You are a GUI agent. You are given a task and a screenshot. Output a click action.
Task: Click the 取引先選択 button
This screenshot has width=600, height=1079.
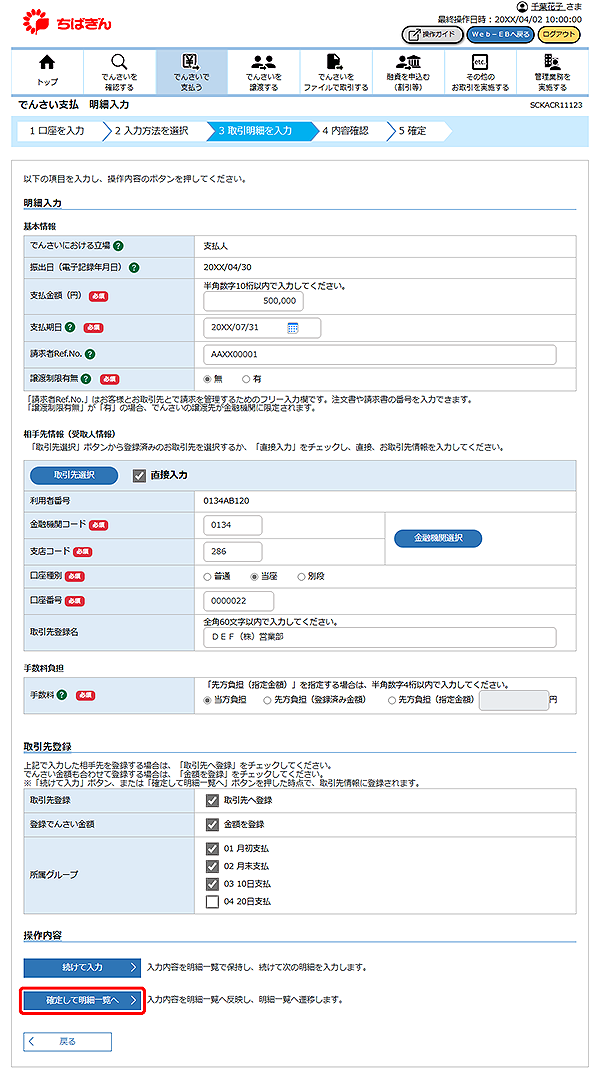pos(74,476)
